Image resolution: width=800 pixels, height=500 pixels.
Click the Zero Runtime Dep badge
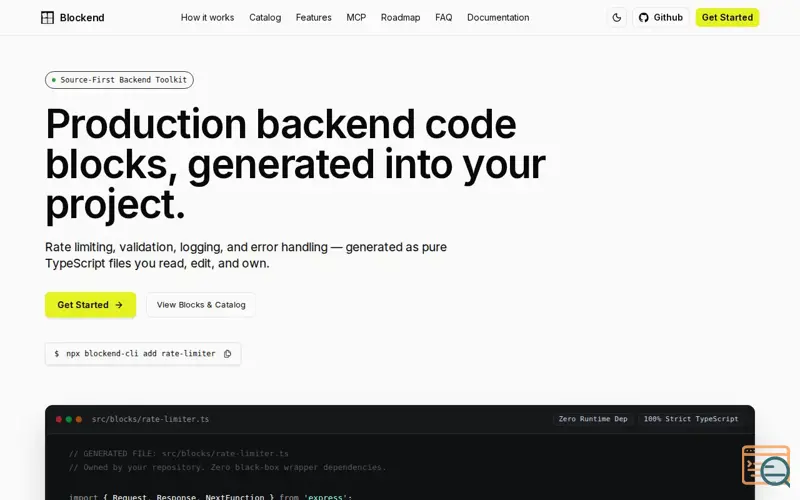(x=593, y=419)
